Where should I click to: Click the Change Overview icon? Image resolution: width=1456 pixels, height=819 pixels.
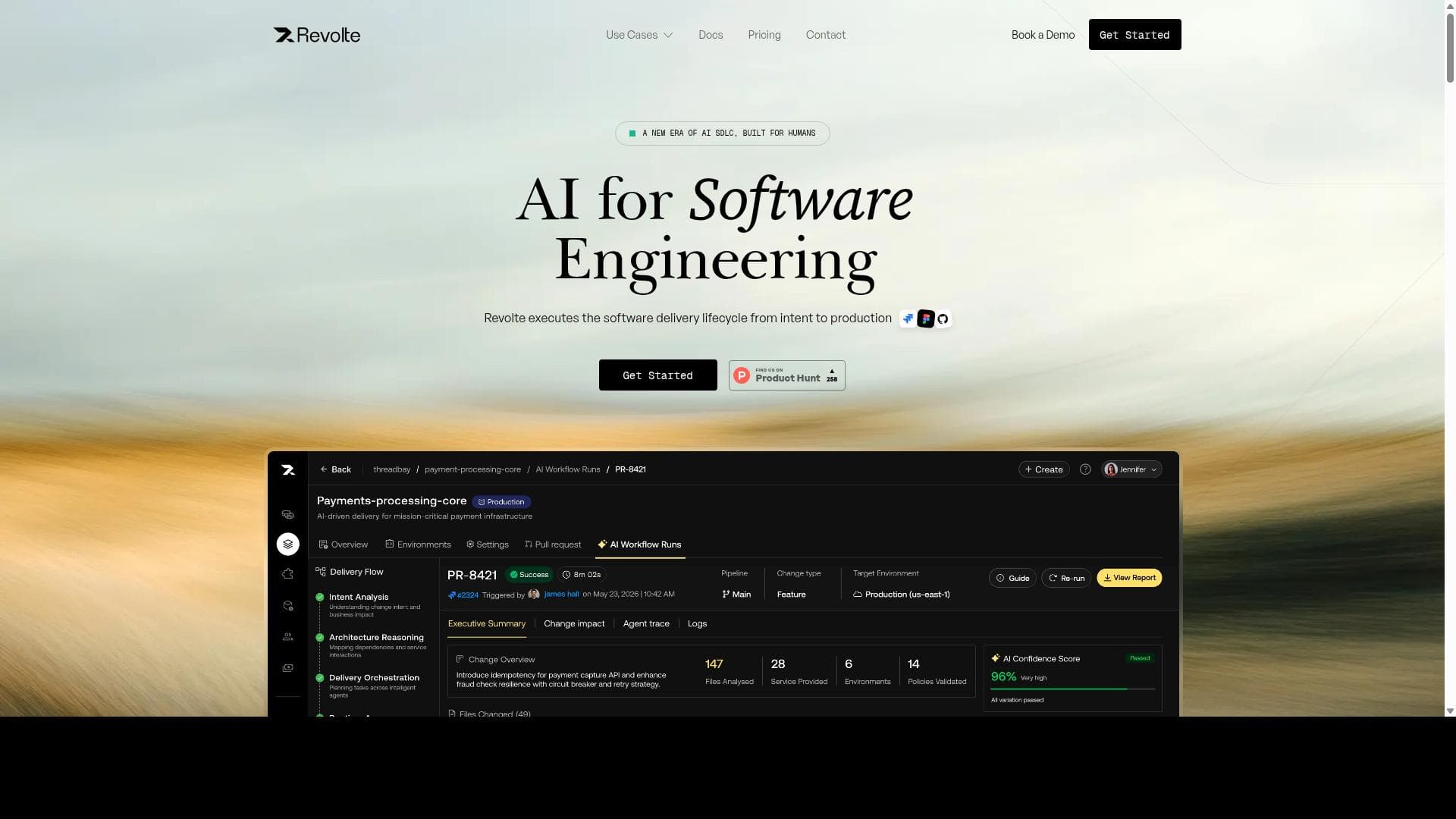[x=460, y=659]
